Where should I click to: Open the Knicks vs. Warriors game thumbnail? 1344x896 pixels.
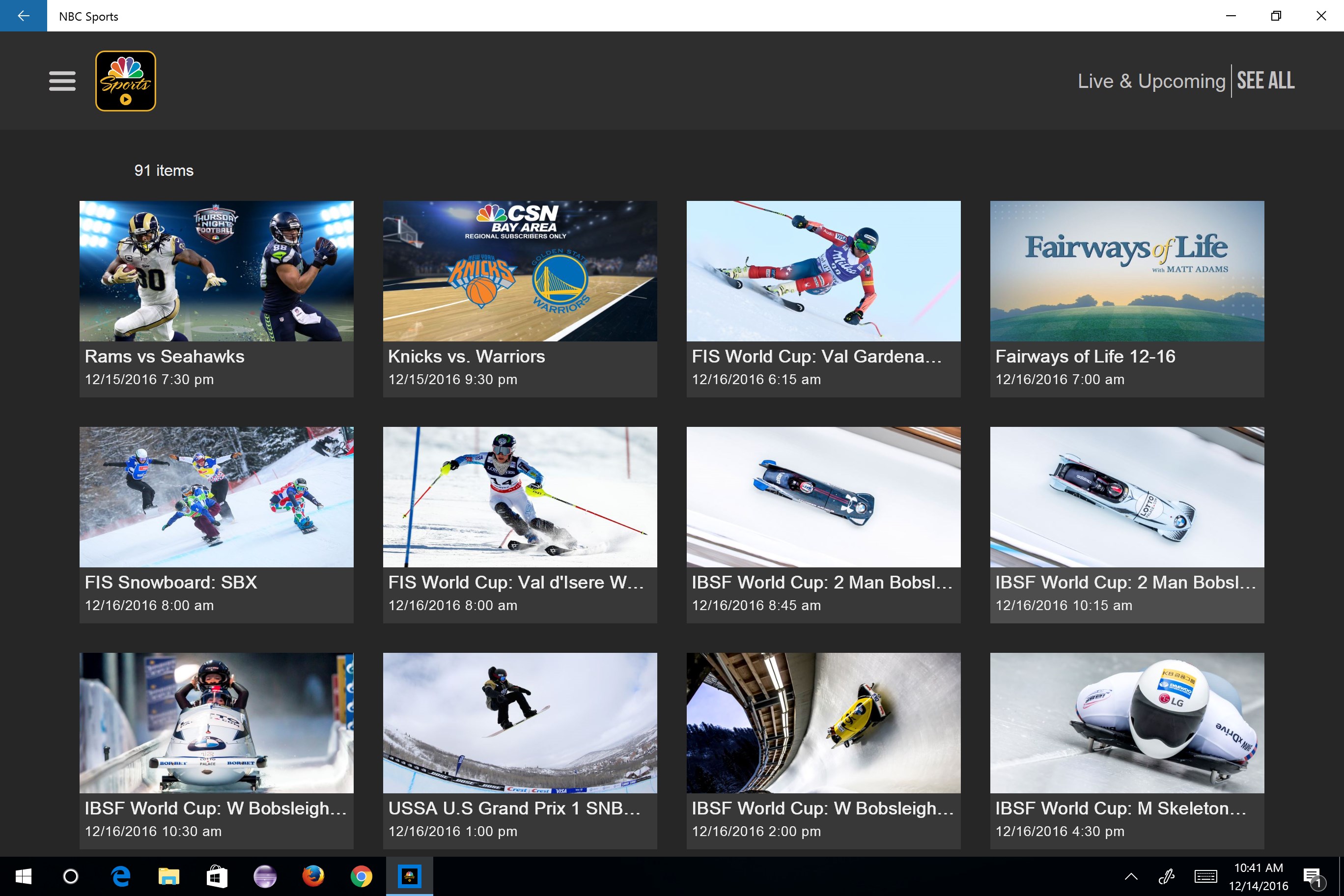coord(519,271)
